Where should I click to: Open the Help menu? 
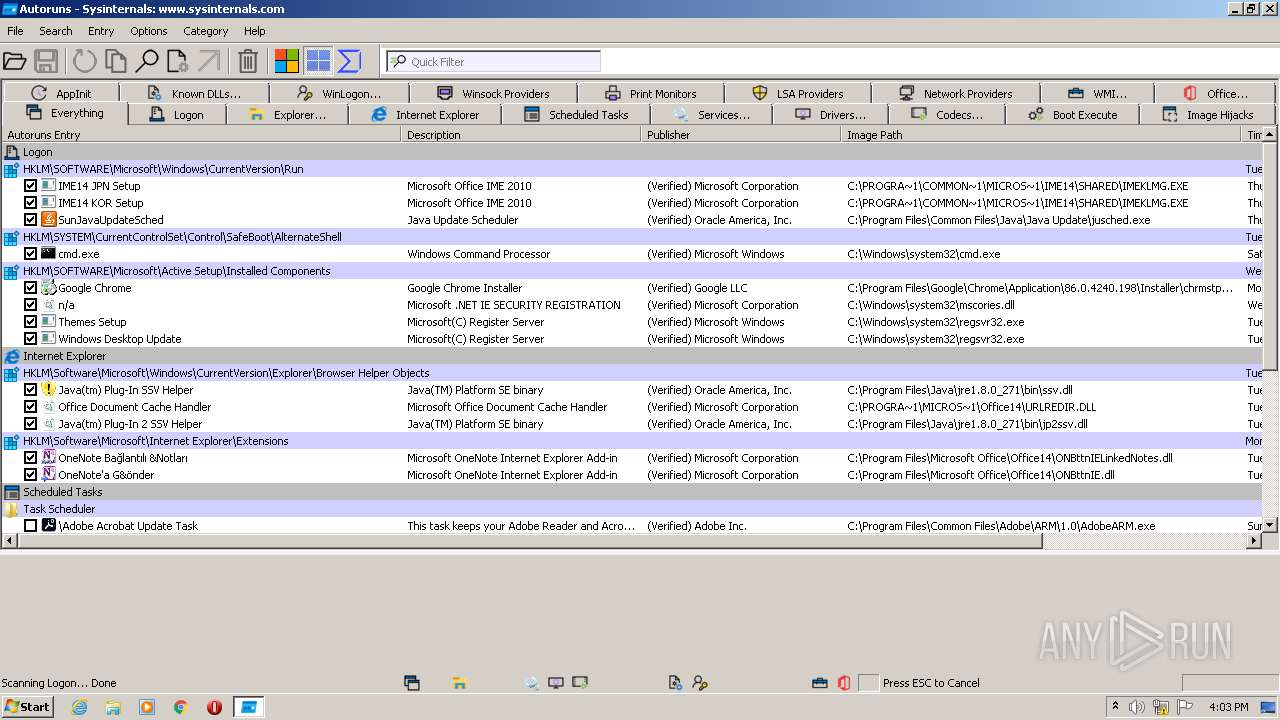point(255,31)
